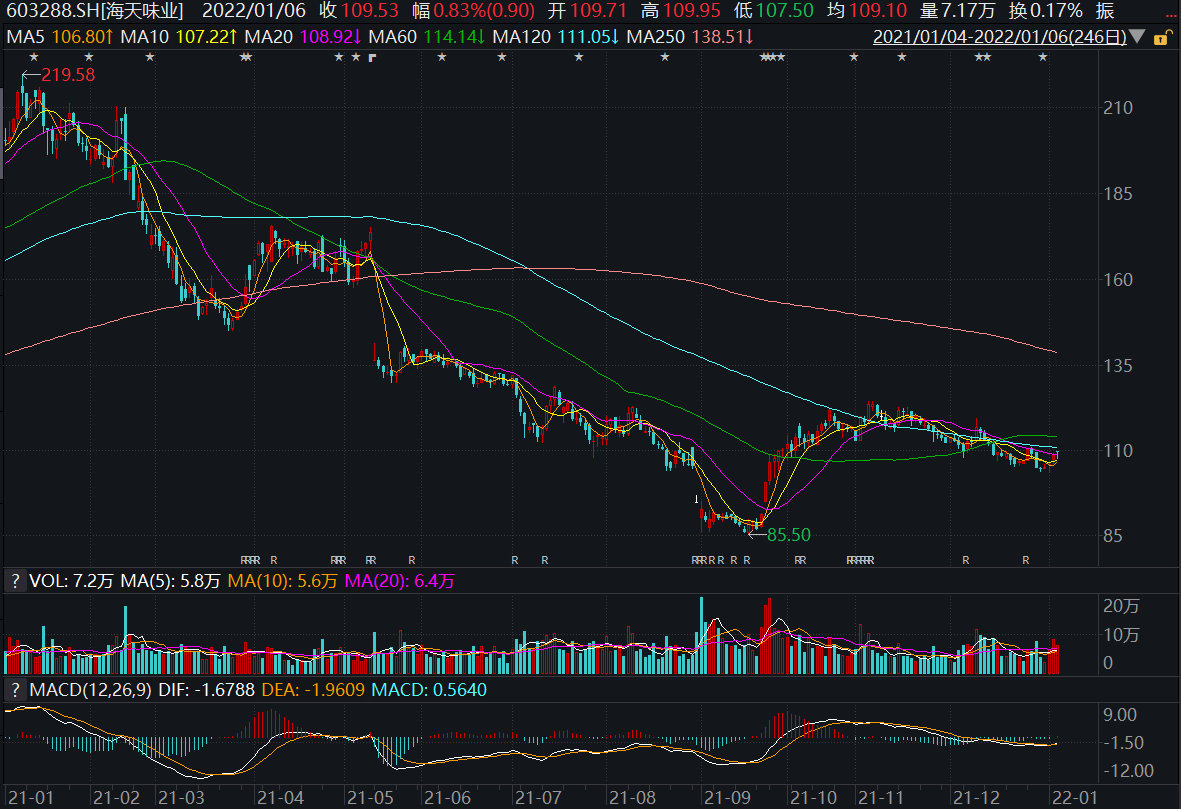Click the first star event marker at far left

(33, 57)
